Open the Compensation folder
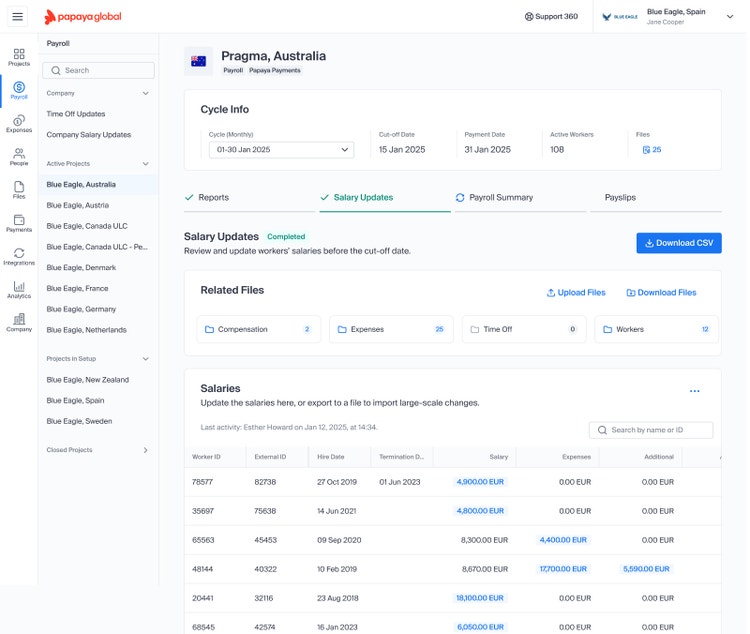 coord(259,329)
